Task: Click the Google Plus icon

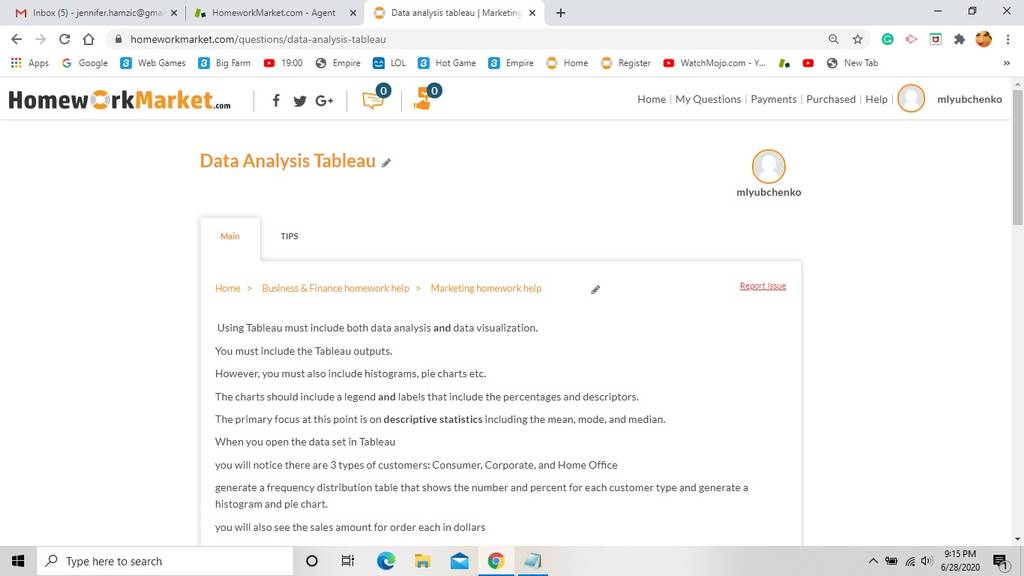Action: pyautogui.click(x=324, y=101)
